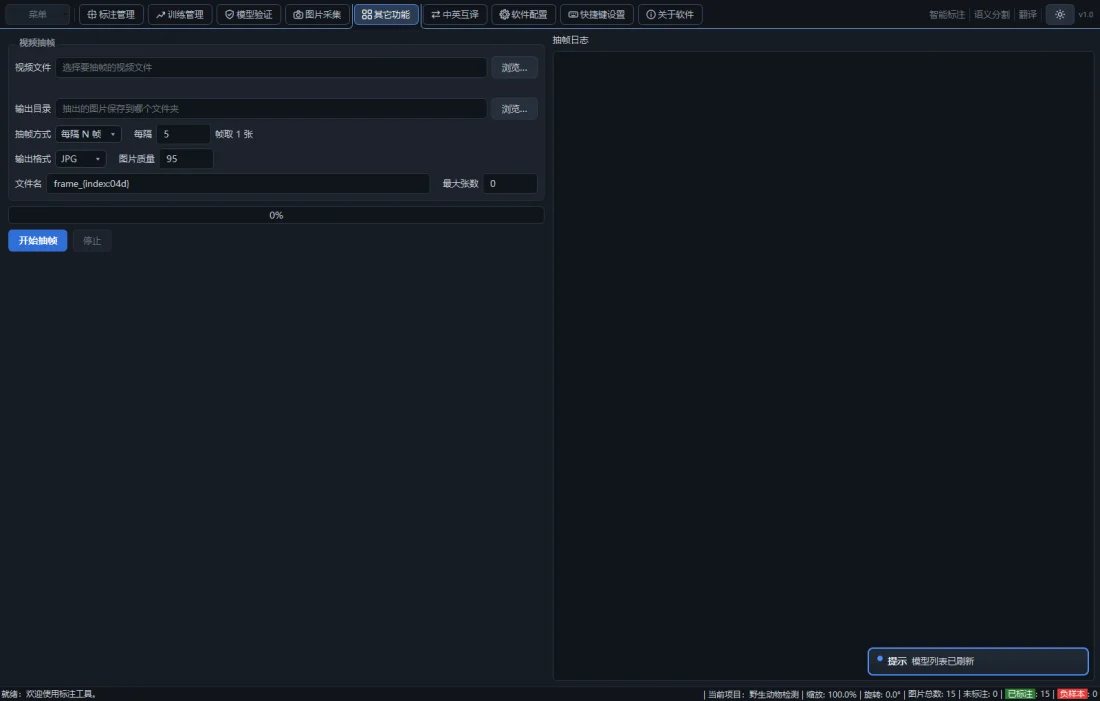Viewport: 1100px width, 701px height.
Task: Click the 图片总数: 15 status text
Action: tap(932, 695)
